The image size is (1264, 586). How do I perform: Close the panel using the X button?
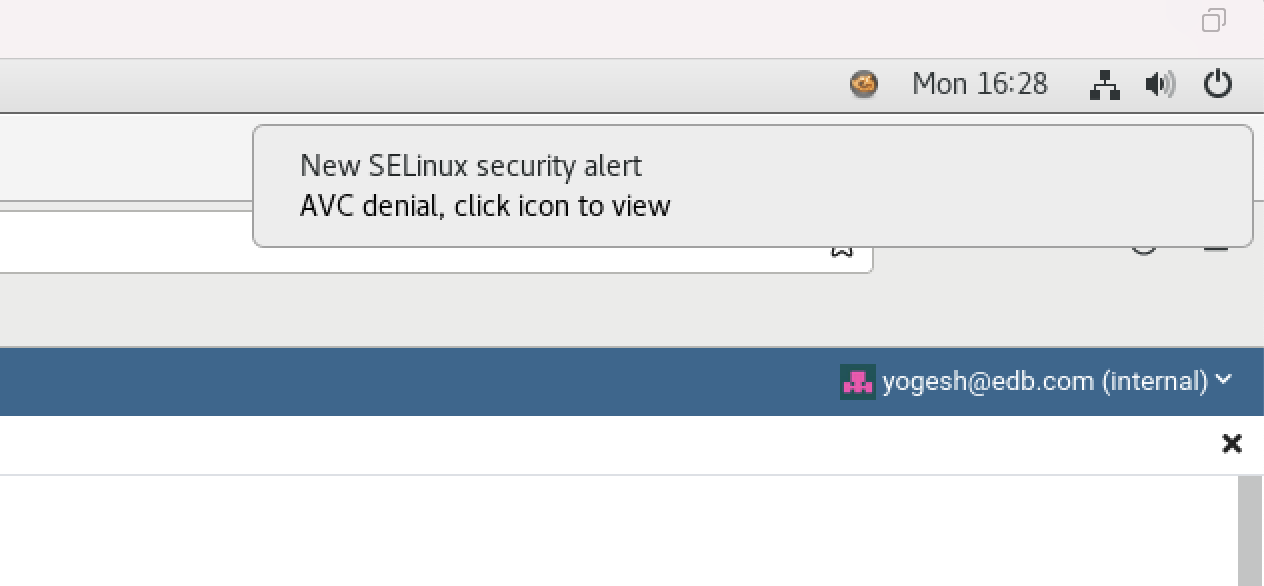(1232, 443)
